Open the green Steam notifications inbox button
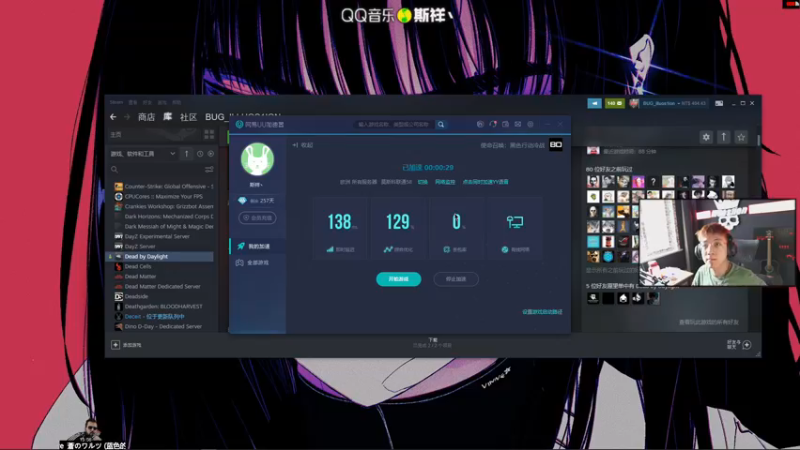Screen dimensions: 800x450 coord(615,103)
